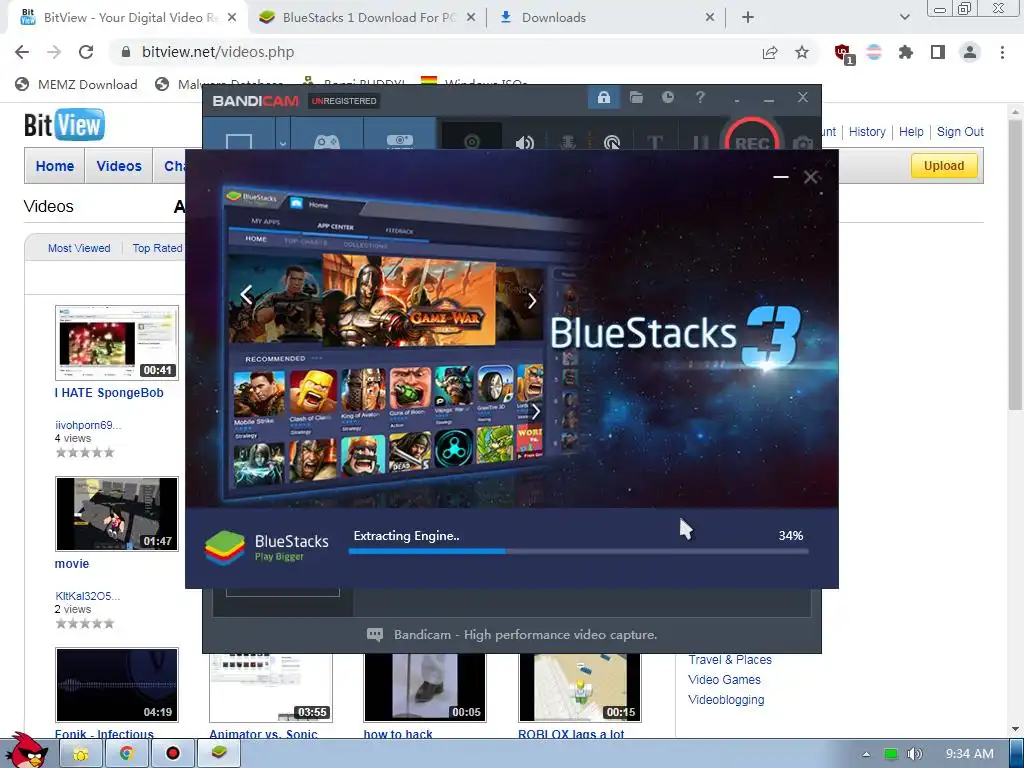Open Chrome profile avatar

coord(970,52)
